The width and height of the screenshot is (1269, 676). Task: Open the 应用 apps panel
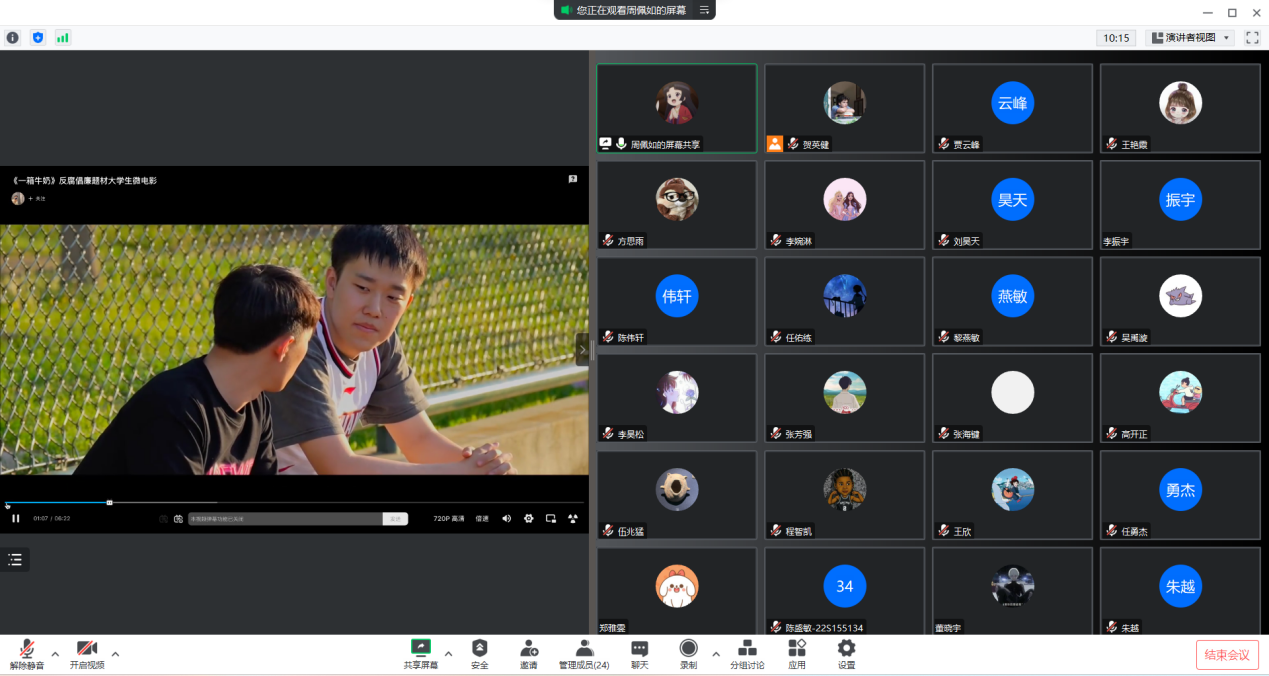(x=797, y=654)
